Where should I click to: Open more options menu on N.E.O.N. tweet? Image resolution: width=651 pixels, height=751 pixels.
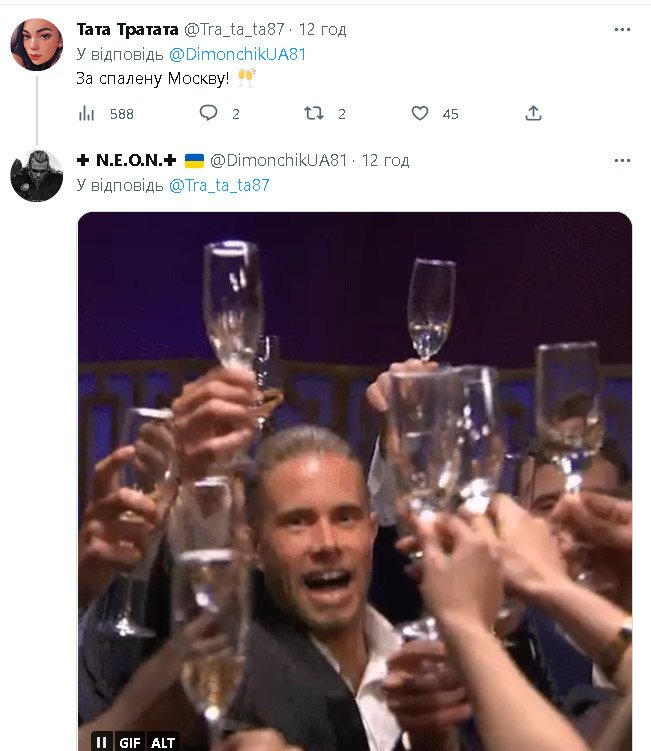(622, 161)
